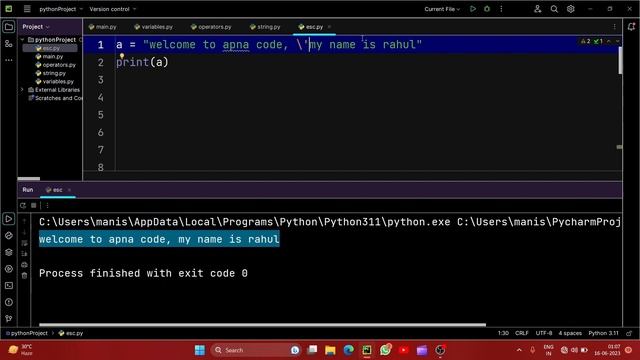Click esc.py breadcrumb in status bar
This screenshot has width=640, height=360.
[x=71, y=333]
